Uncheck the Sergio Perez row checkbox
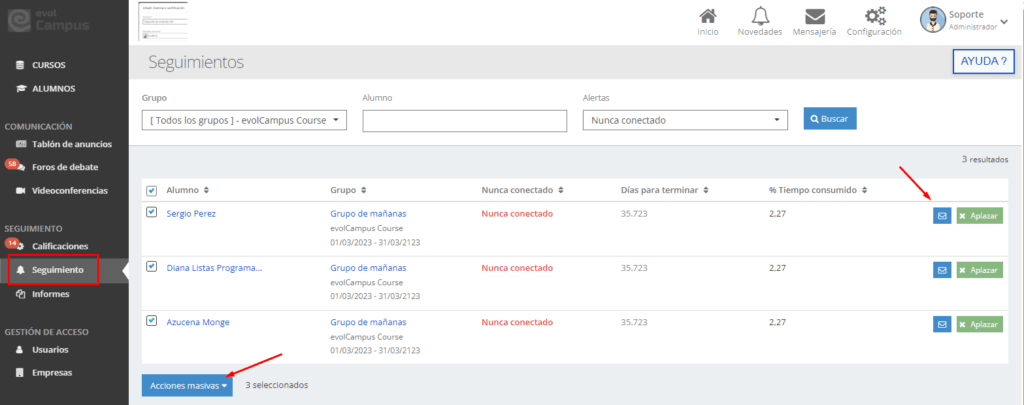 click(152, 212)
